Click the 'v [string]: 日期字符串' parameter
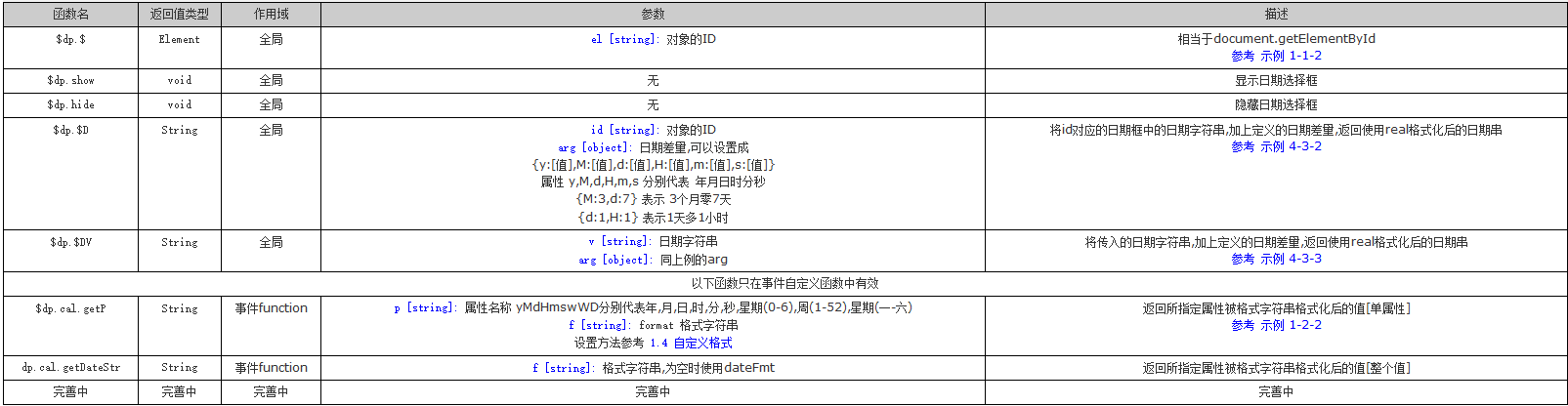 tap(653, 241)
